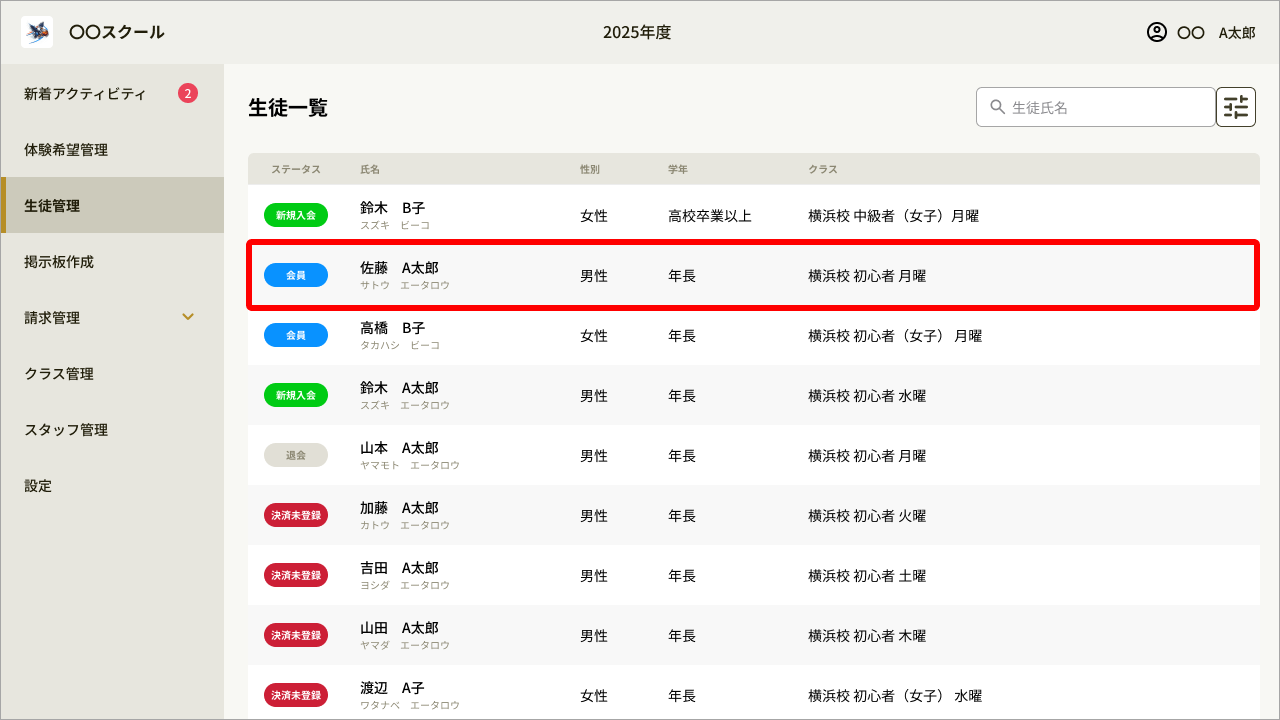Click the red notification badge showing 2
Image resolution: width=1280 pixels, height=720 pixels.
coord(188,93)
